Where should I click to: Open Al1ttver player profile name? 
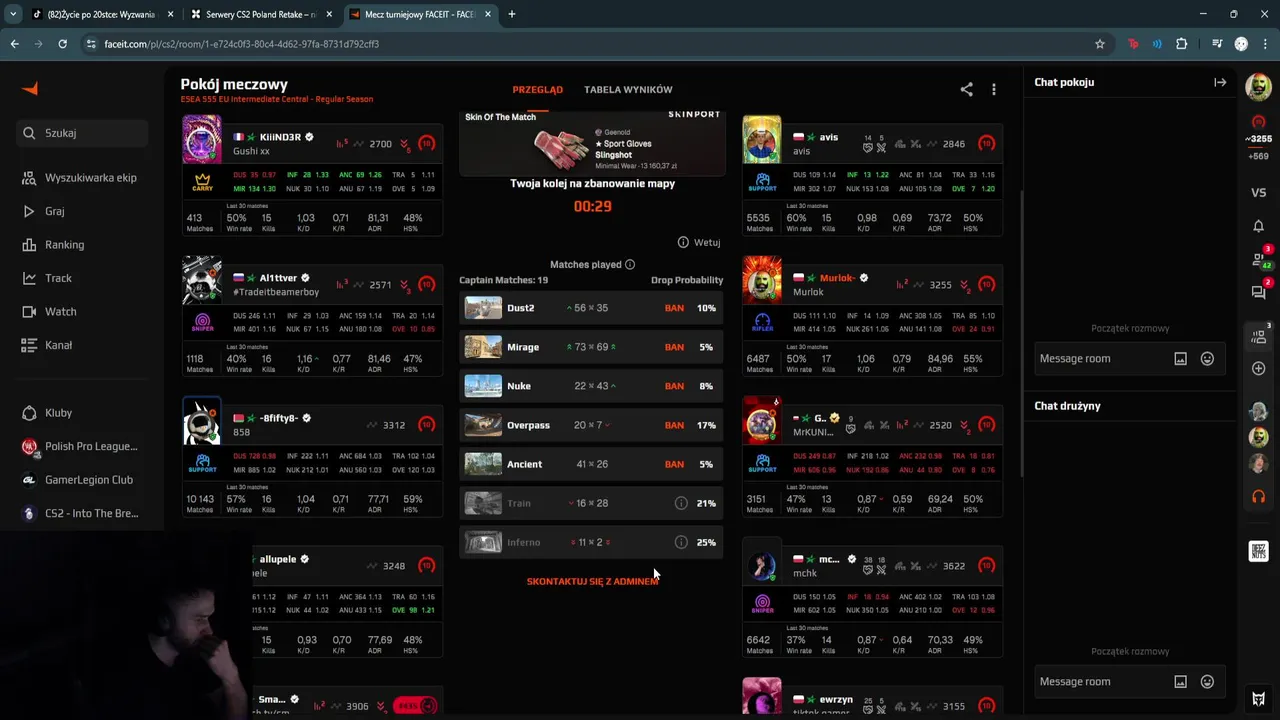[x=278, y=278]
